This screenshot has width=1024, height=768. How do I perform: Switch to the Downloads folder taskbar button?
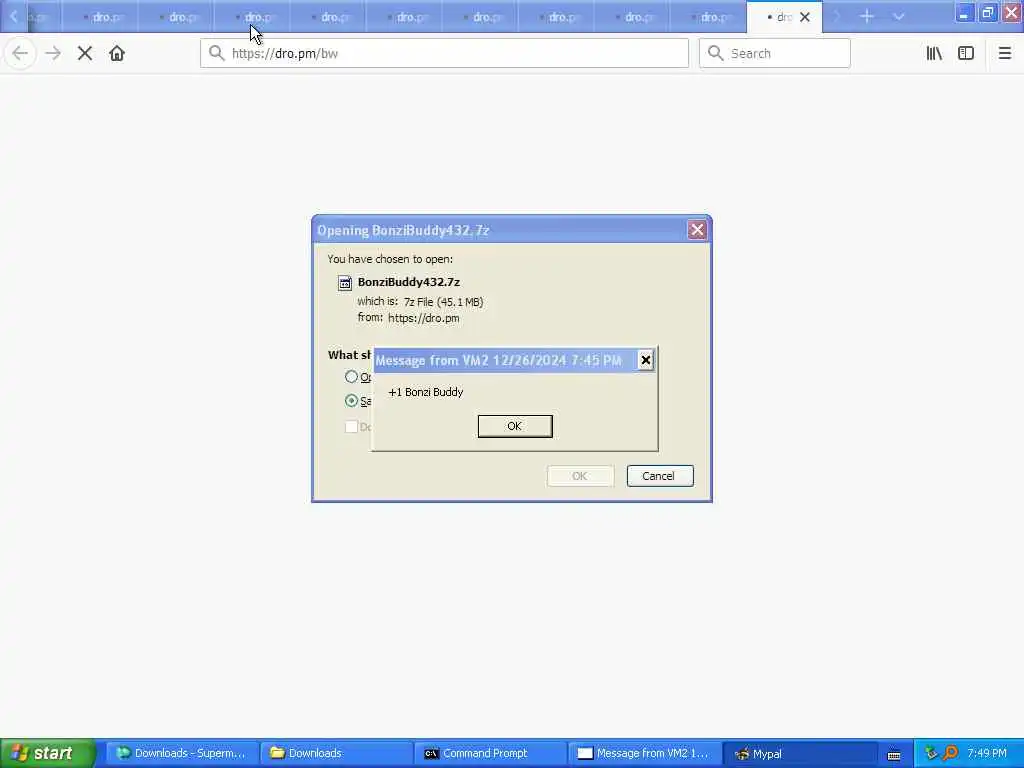click(x=336, y=753)
